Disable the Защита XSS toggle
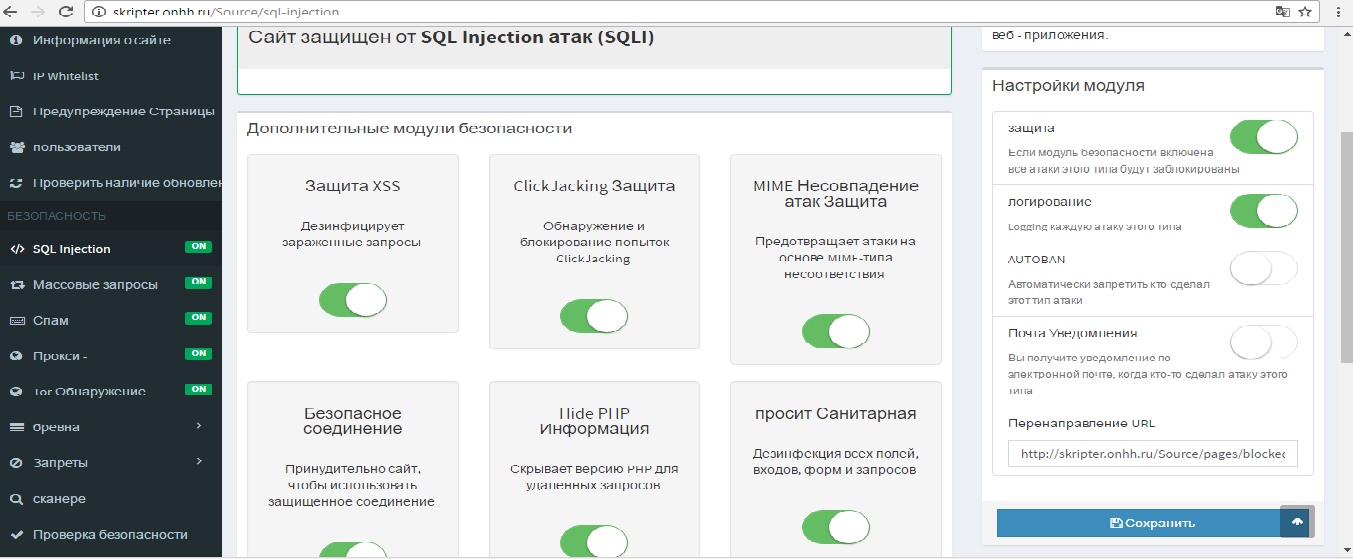Image resolution: width=1353 pixels, height=559 pixels. (x=353, y=300)
